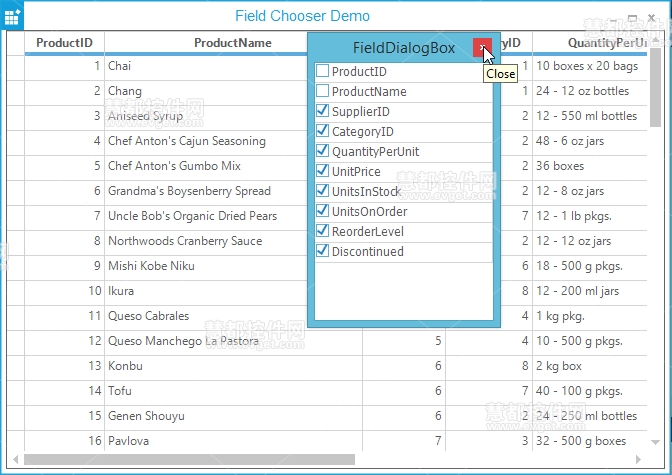672x475 pixels.
Task: Click the vertical scrollbar down arrow
Action: coord(655,442)
